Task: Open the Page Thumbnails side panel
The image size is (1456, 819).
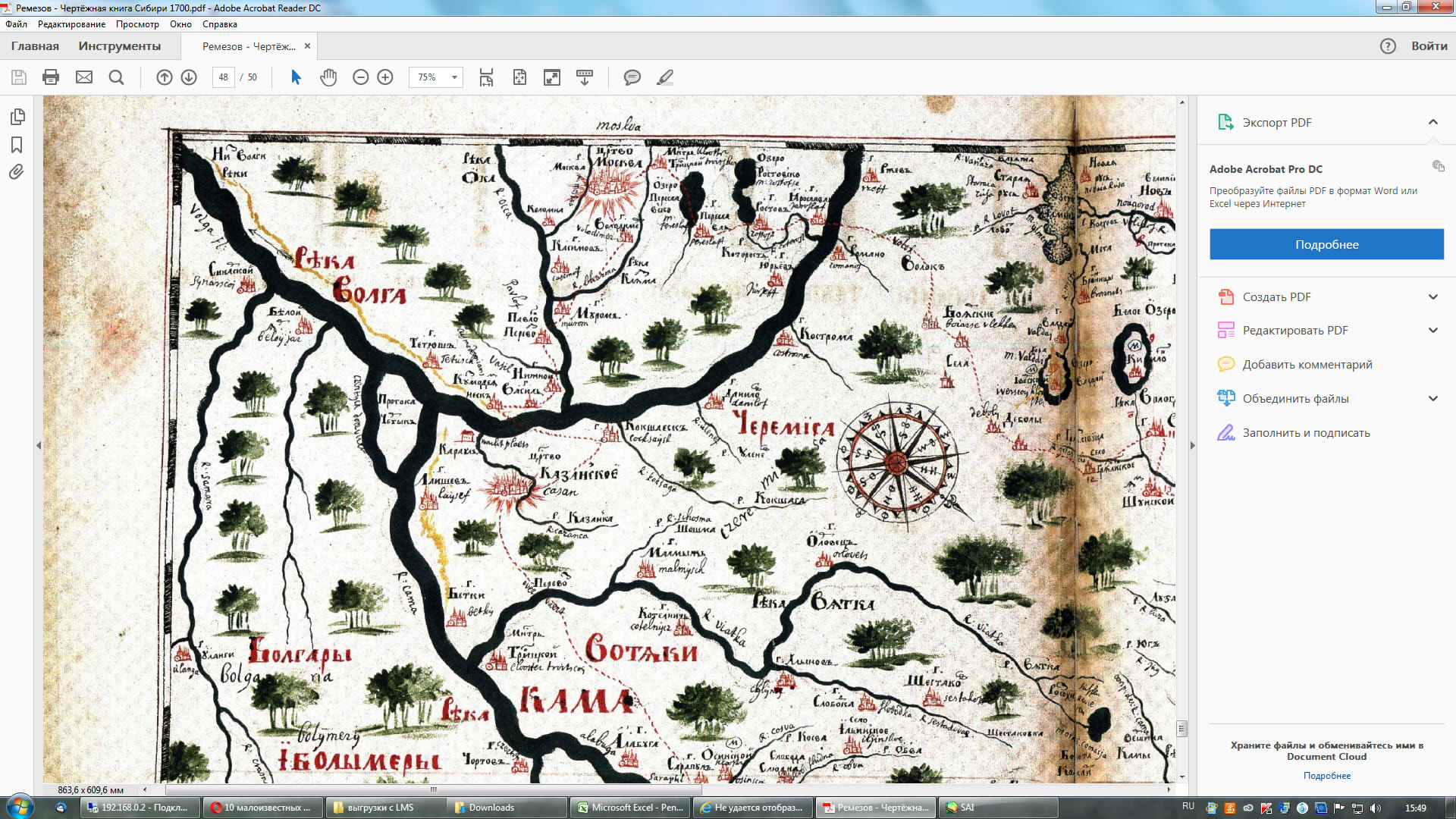Action: coord(17,117)
